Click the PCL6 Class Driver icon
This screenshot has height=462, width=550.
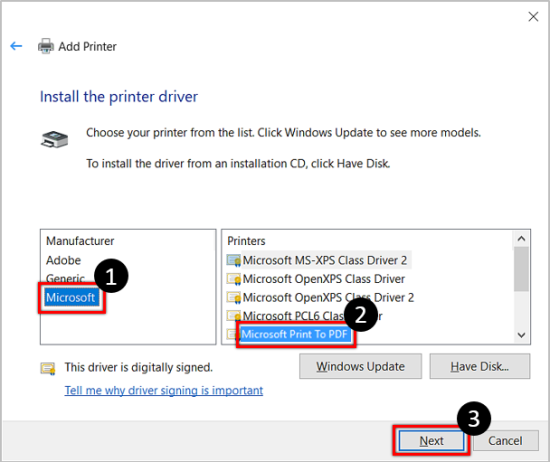(x=234, y=316)
